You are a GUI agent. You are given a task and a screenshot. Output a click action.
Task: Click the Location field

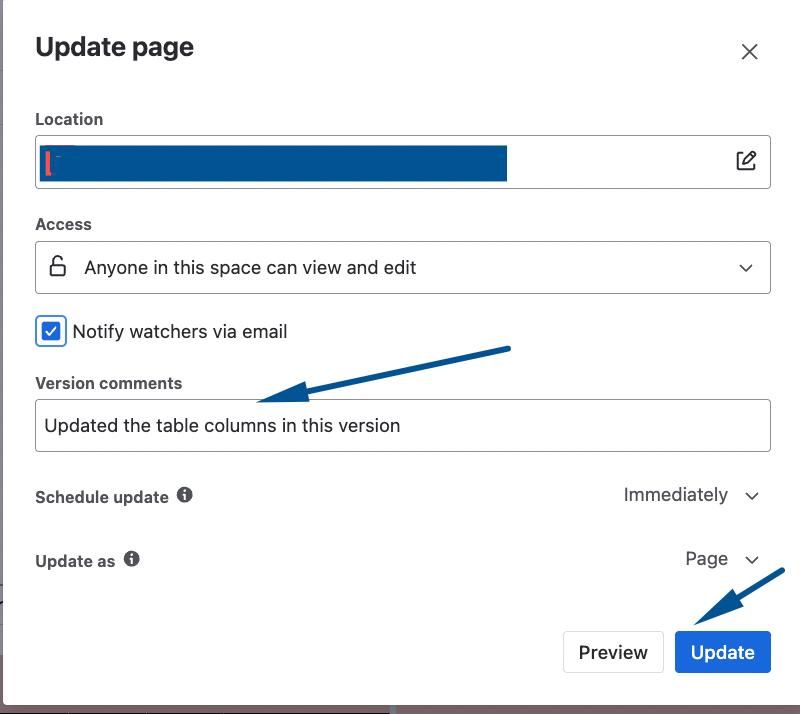(403, 162)
